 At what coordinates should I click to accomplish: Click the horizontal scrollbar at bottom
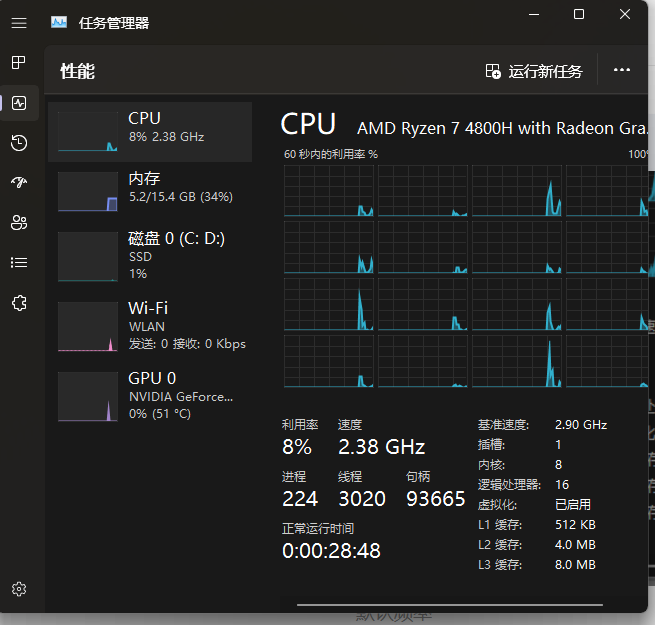450,605
